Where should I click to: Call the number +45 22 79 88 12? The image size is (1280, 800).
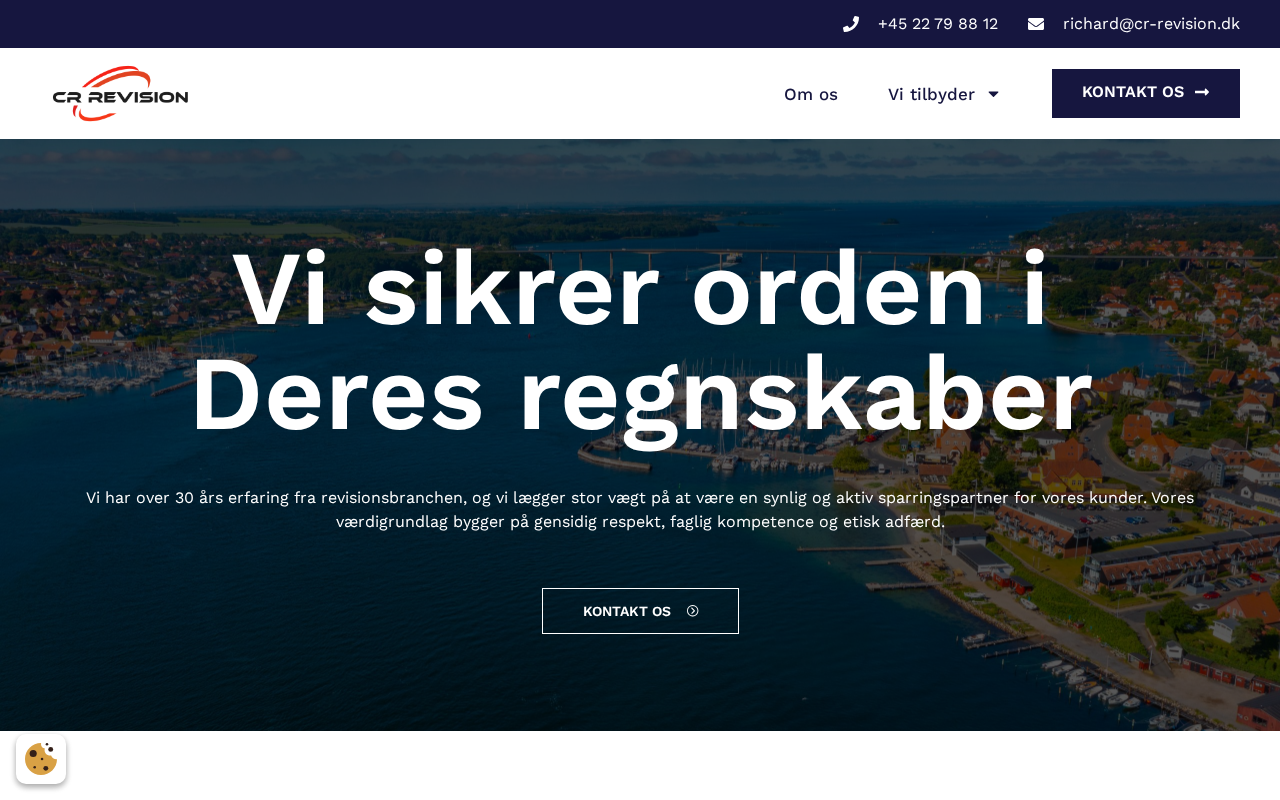[938, 24]
